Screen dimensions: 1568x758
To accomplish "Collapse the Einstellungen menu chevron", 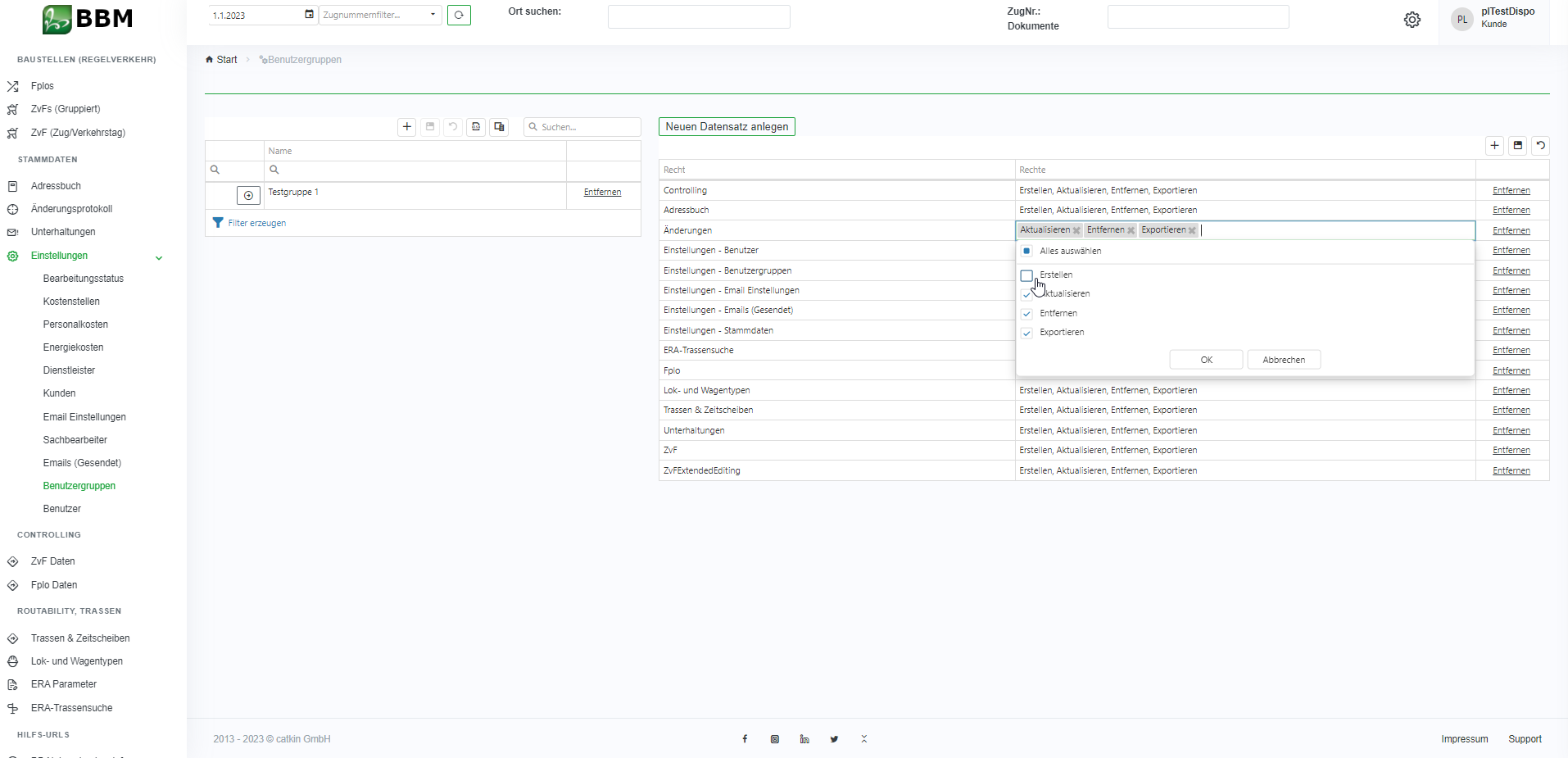I will (159, 257).
